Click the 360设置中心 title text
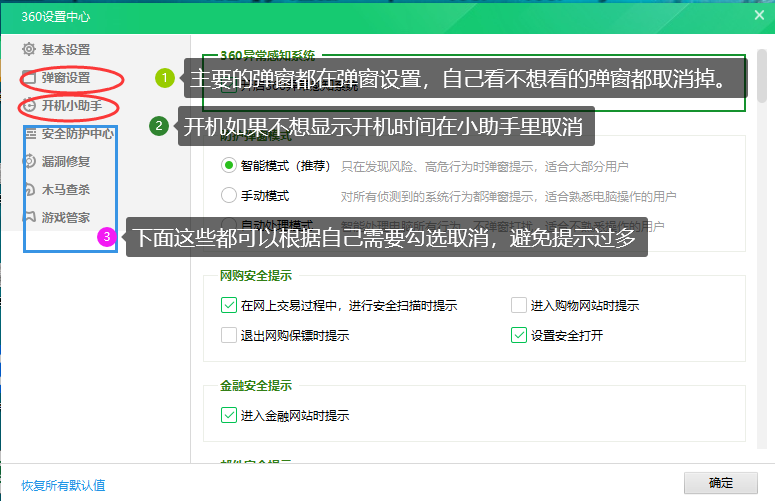 tap(55, 17)
